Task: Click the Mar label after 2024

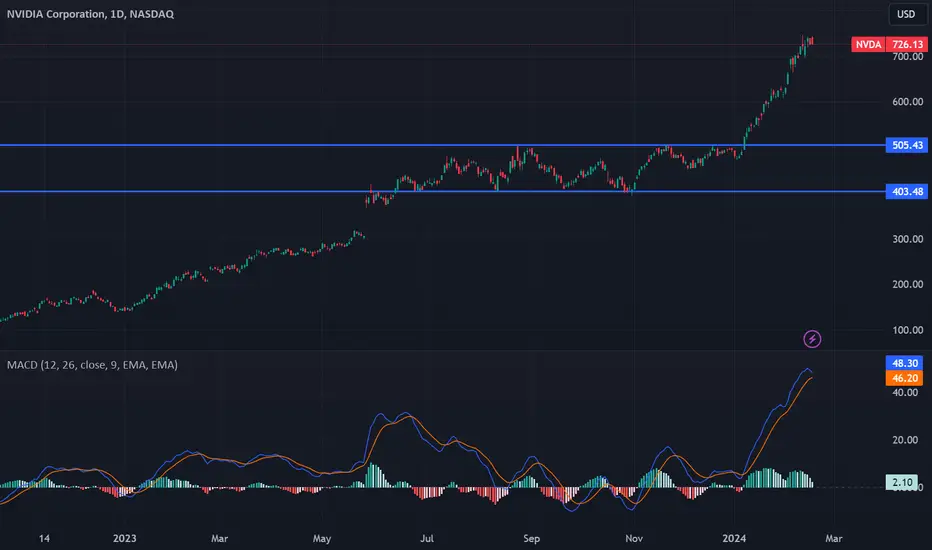Action: pos(833,538)
